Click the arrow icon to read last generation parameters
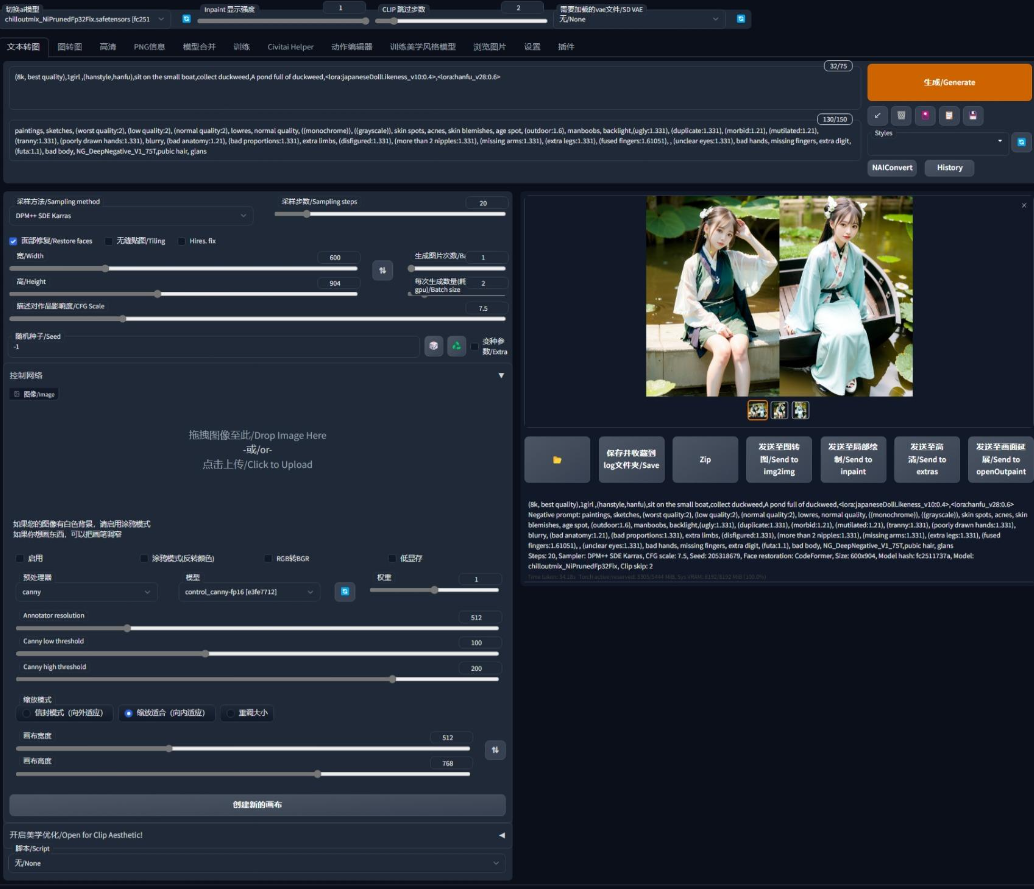This screenshot has width=1034, height=889. point(877,116)
